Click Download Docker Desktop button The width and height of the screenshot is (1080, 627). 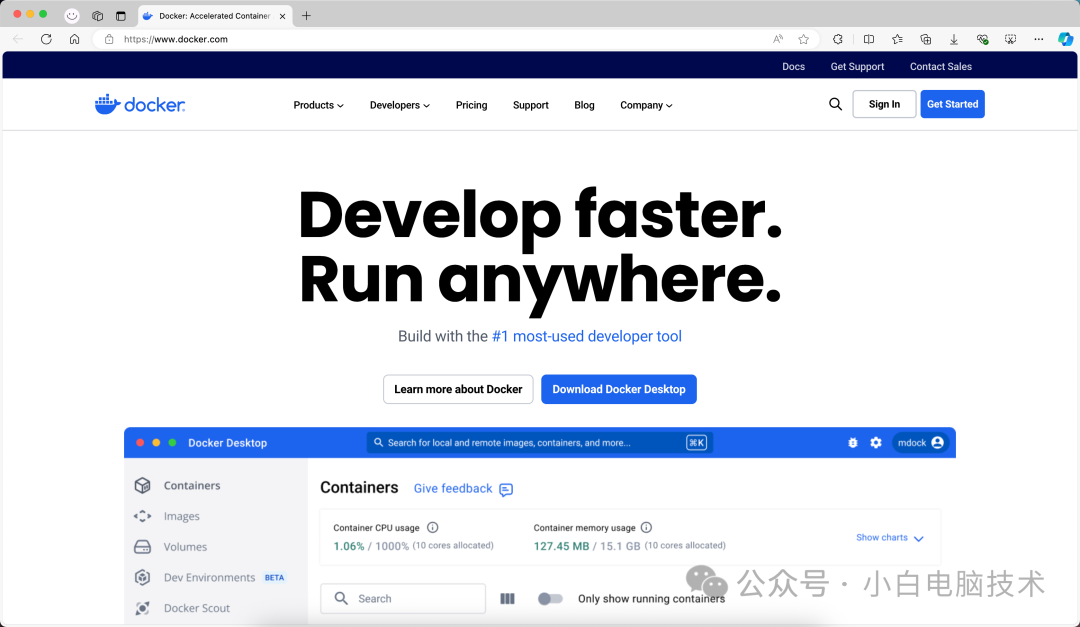click(619, 389)
